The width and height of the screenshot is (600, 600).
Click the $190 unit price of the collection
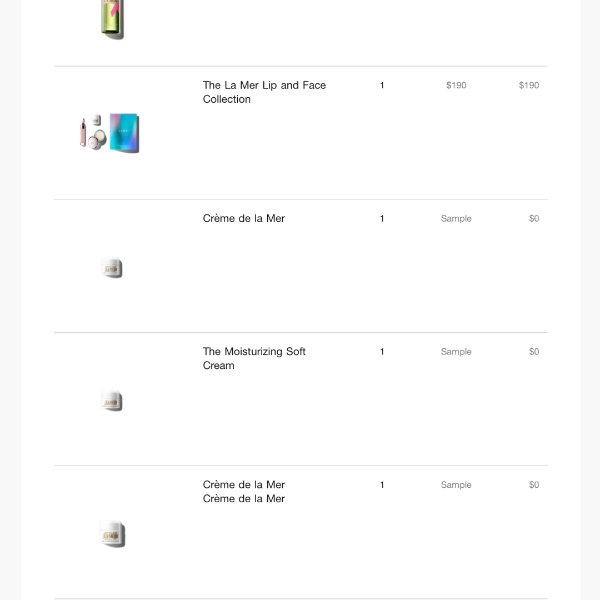pos(456,85)
